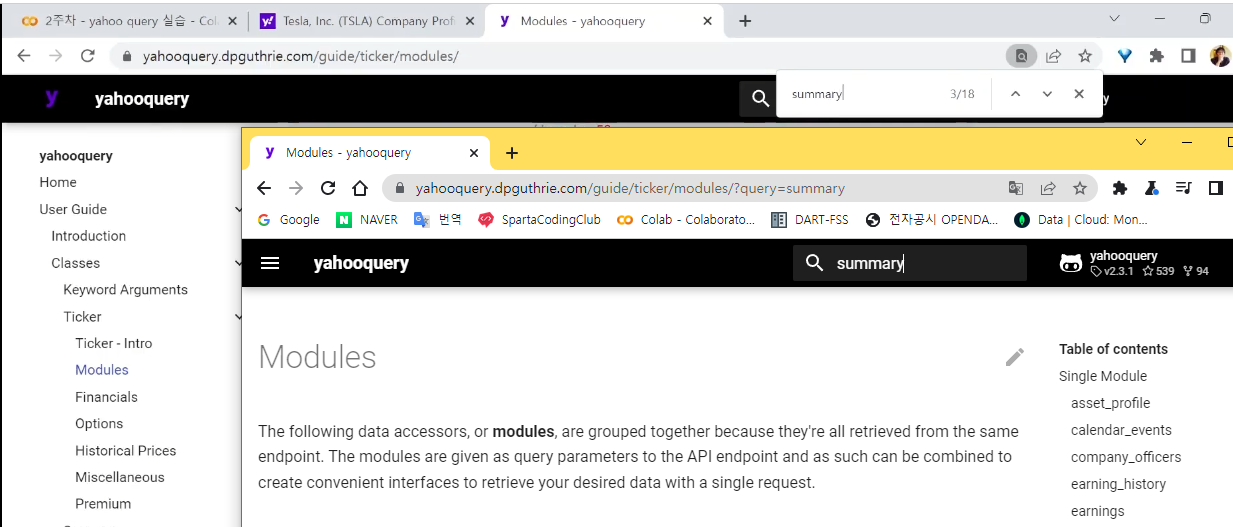Screen dimensions: 1233x527
Task: Open NAVER bookmark
Action: 367,220
